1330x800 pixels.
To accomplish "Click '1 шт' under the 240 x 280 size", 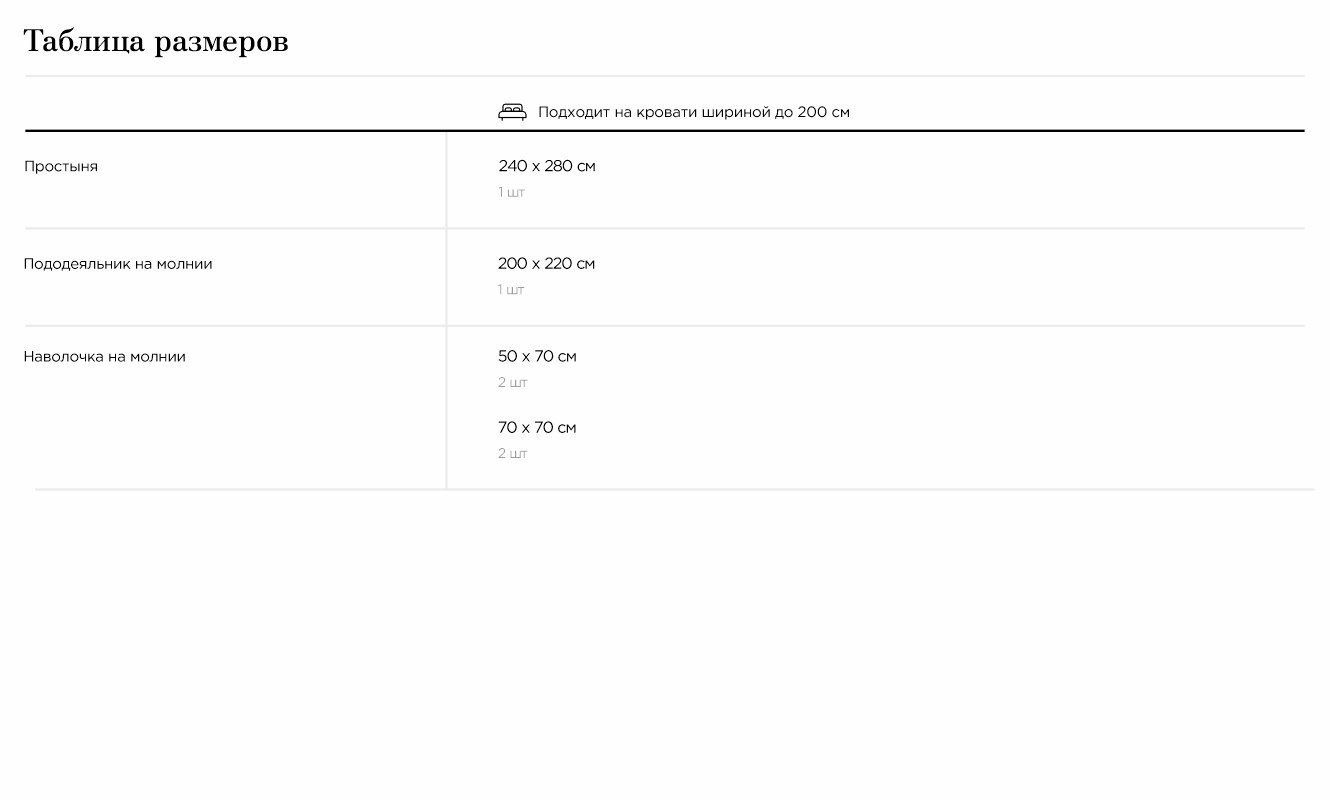I will click(x=511, y=192).
